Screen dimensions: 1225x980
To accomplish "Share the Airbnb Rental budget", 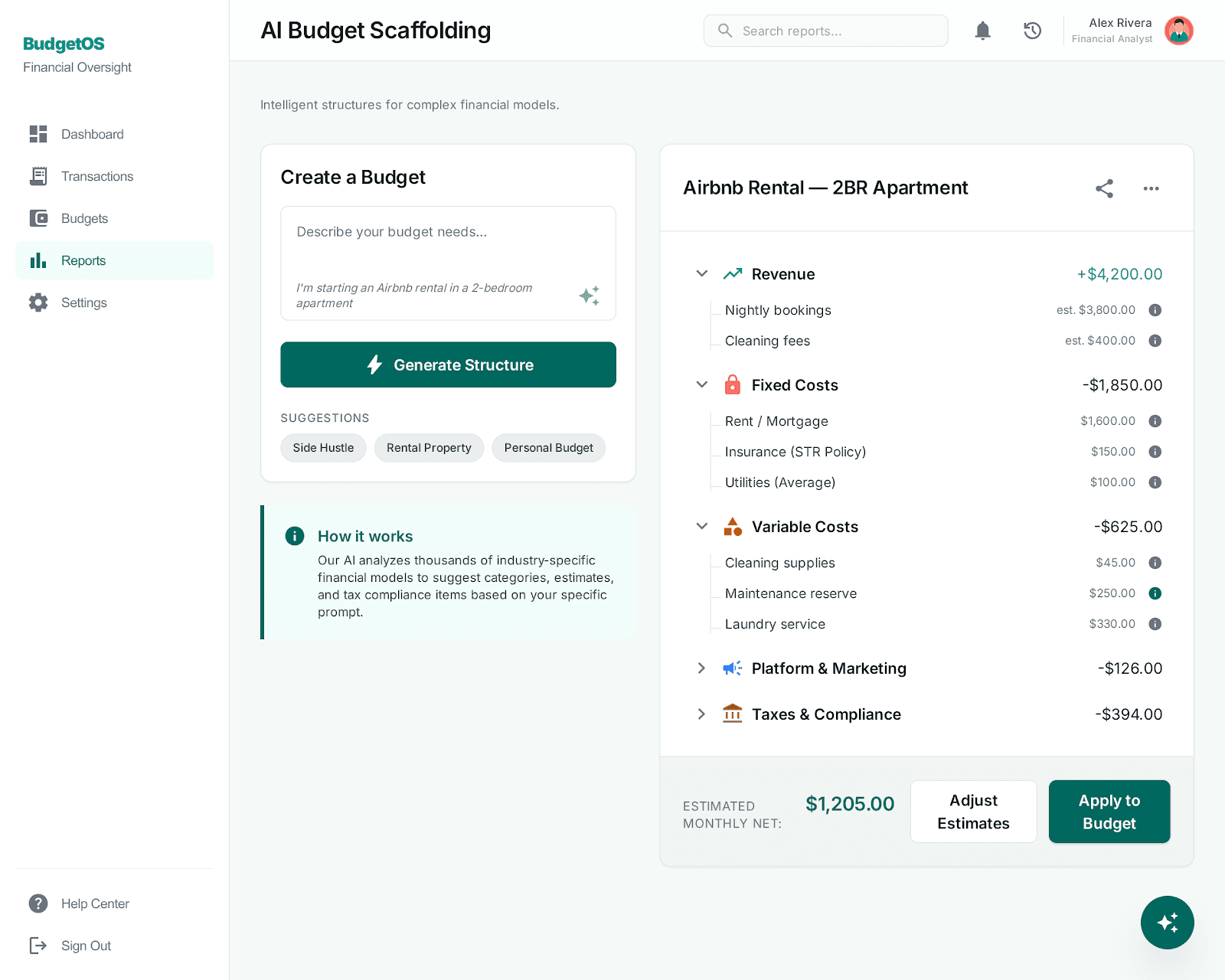I will [x=1104, y=188].
